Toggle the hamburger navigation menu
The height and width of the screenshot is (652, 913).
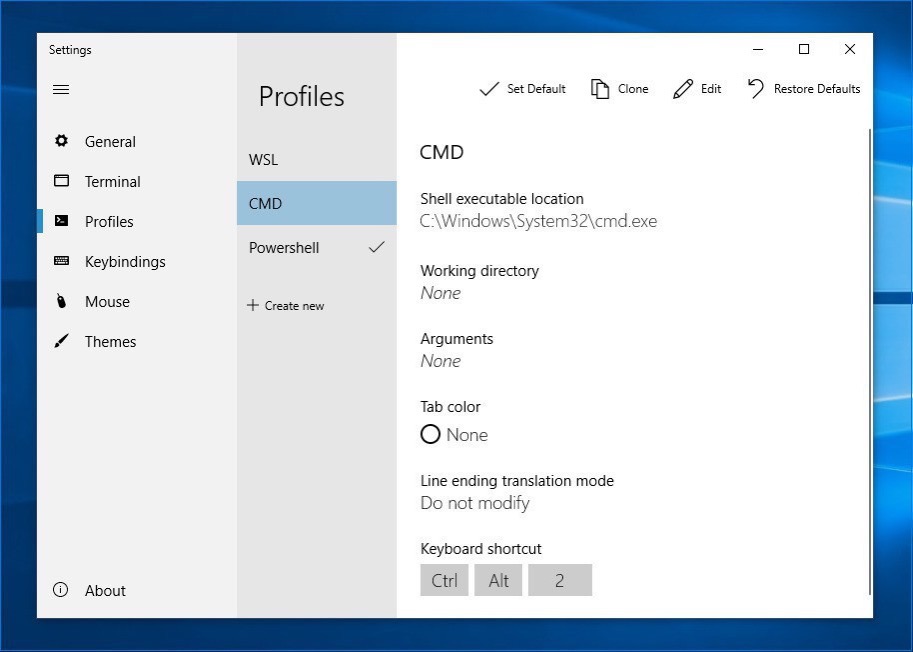(61, 89)
